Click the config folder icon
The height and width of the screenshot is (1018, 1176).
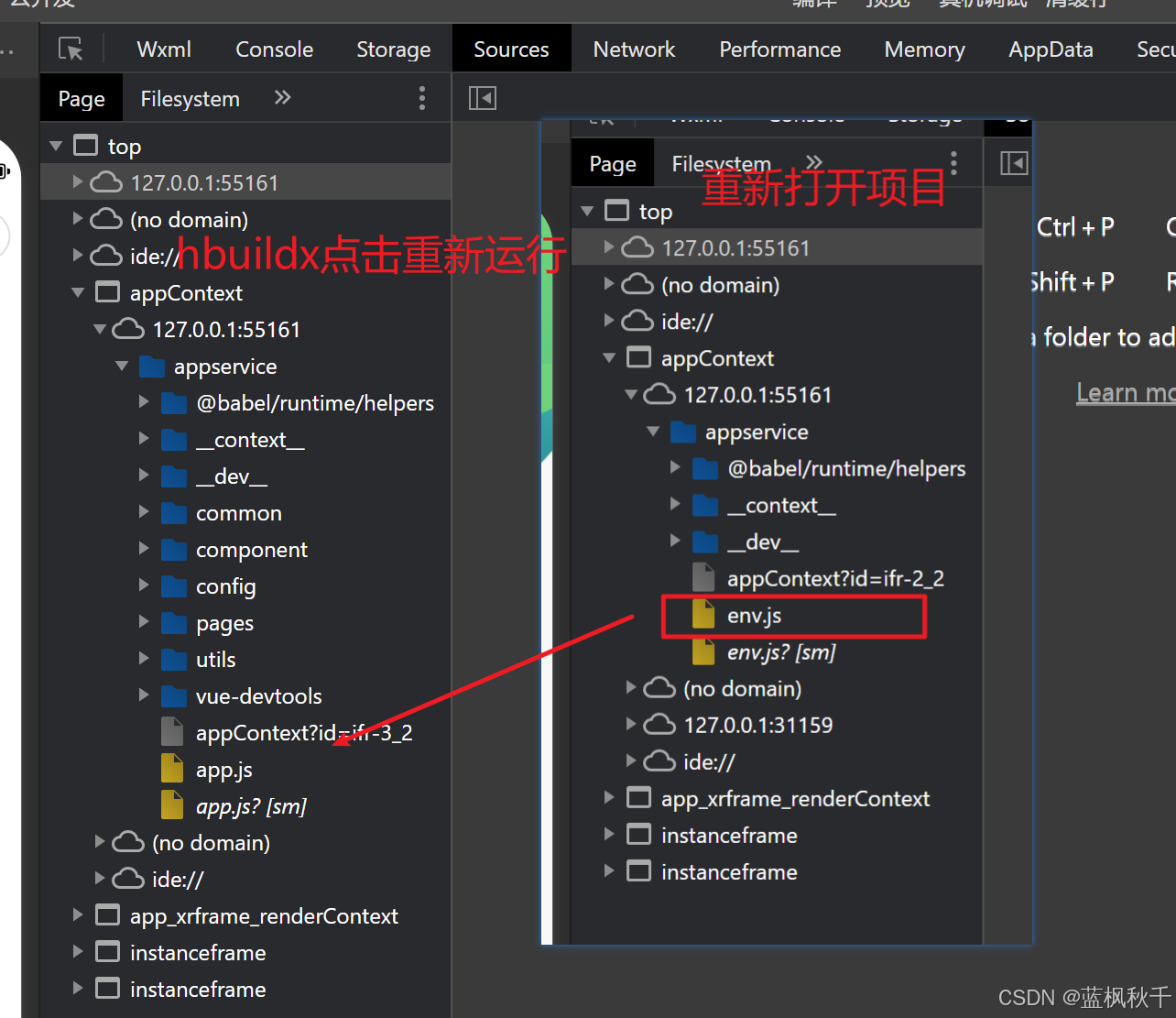[x=173, y=586]
